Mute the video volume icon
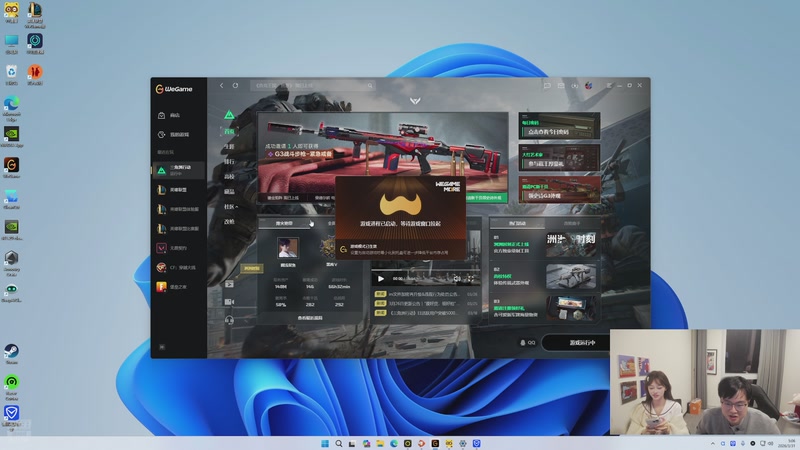Viewport: 800px width, 450px height. 457,279
